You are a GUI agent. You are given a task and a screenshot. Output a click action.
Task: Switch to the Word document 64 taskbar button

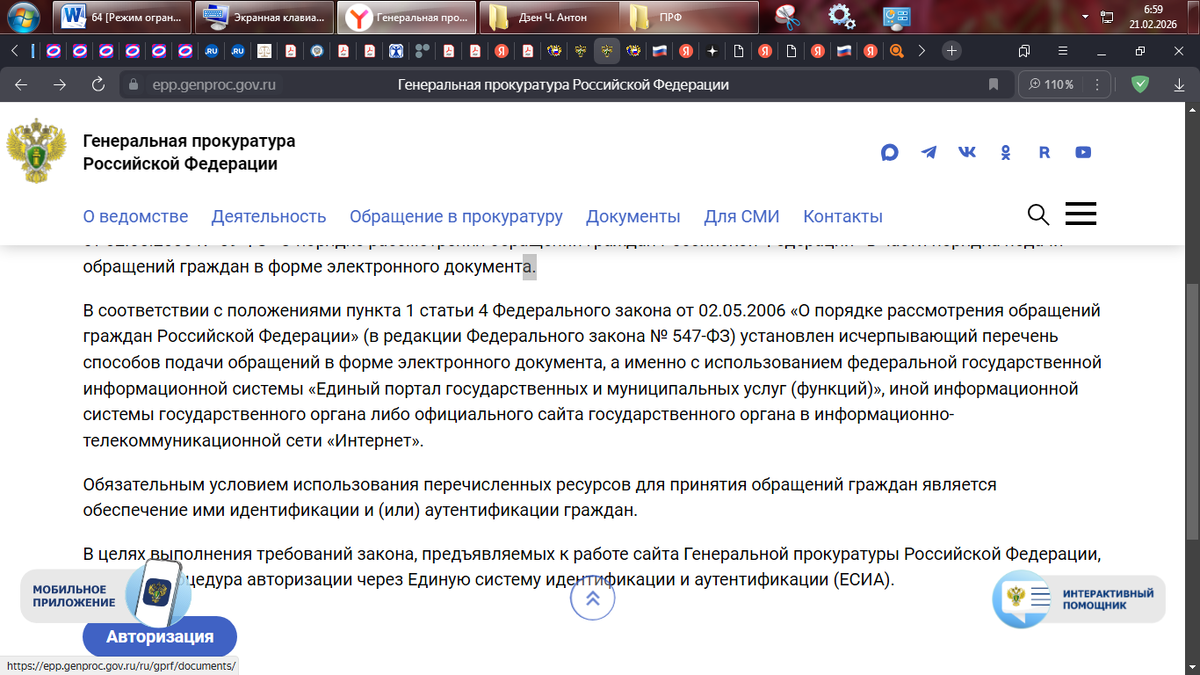click(124, 17)
